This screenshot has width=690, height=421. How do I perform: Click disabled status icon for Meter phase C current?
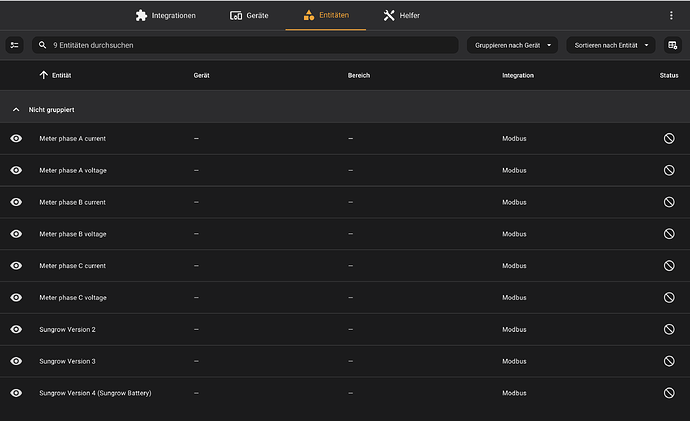coord(669,266)
